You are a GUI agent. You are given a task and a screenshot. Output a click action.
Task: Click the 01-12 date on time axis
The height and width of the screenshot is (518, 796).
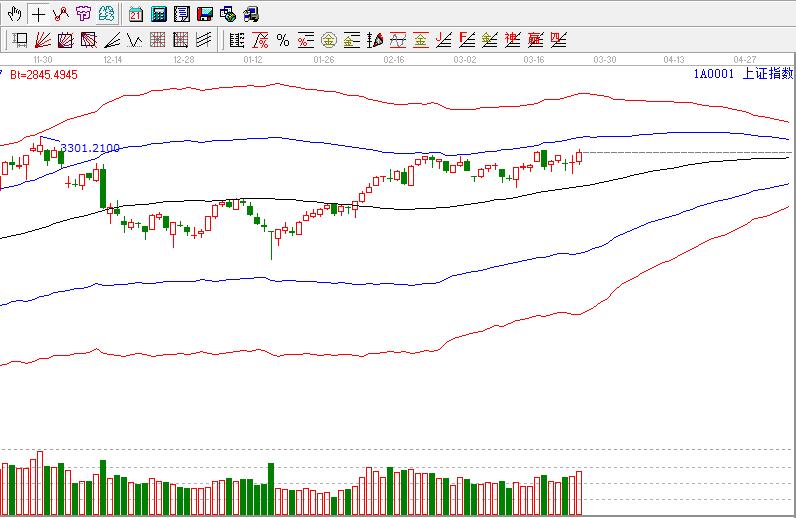pyautogui.click(x=253, y=60)
